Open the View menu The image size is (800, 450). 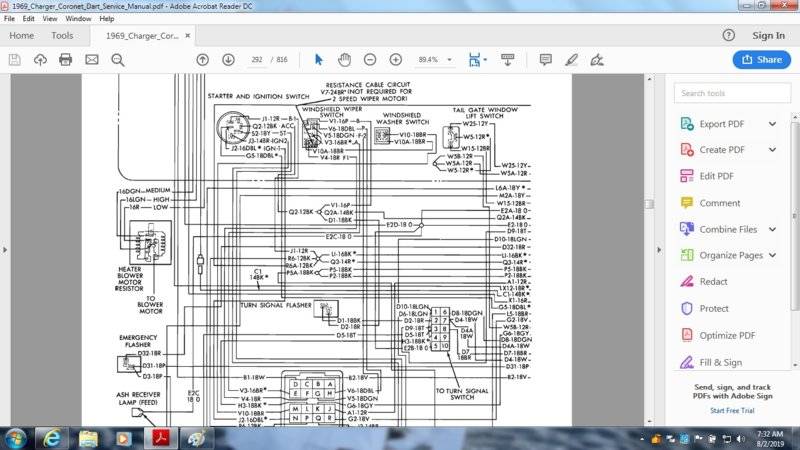tap(49, 18)
